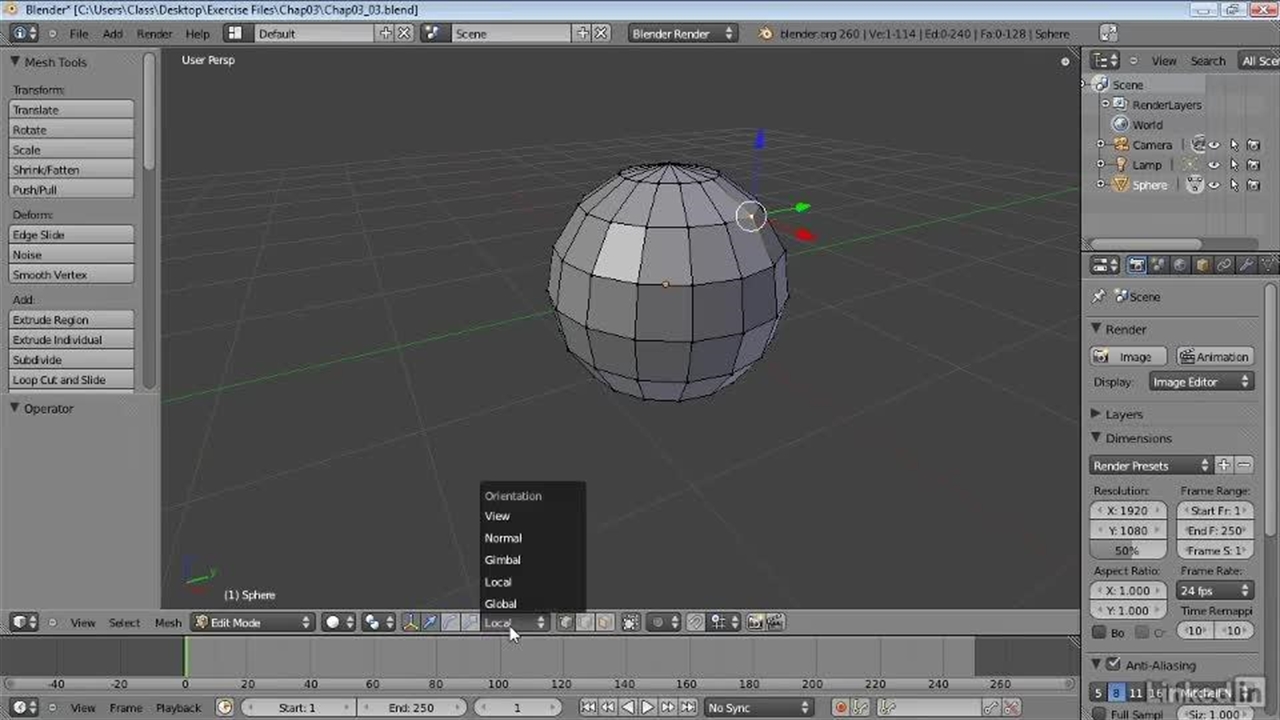Open the Edit Mode dropdown
1280x720 pixels.
pyautogui.click(x=253, y=622)
